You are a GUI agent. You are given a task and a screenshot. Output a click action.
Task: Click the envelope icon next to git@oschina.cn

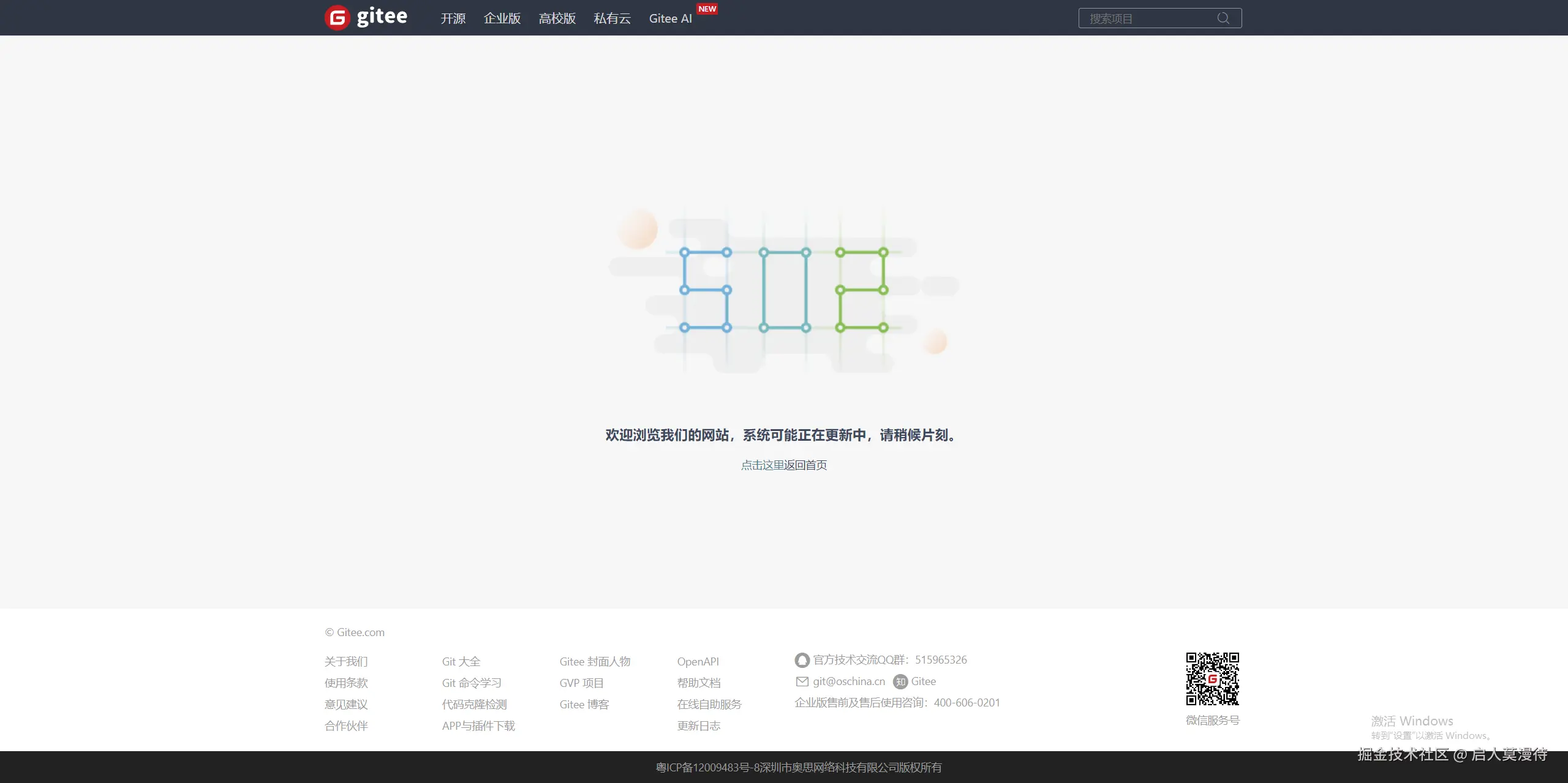802,681
